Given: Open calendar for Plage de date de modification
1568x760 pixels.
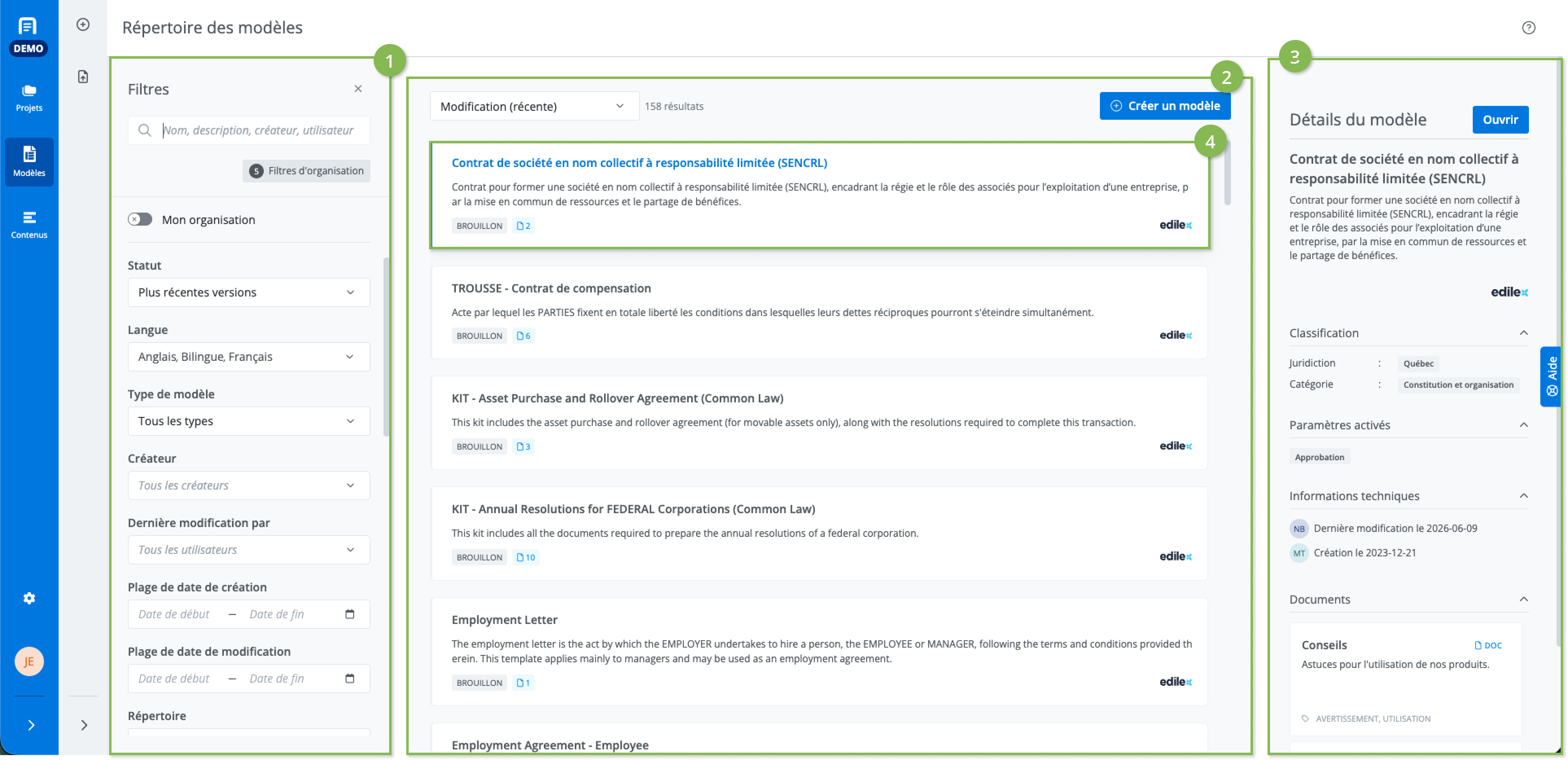Looking at the screenshot, I should pyautogui.click(x=349, y=679).
